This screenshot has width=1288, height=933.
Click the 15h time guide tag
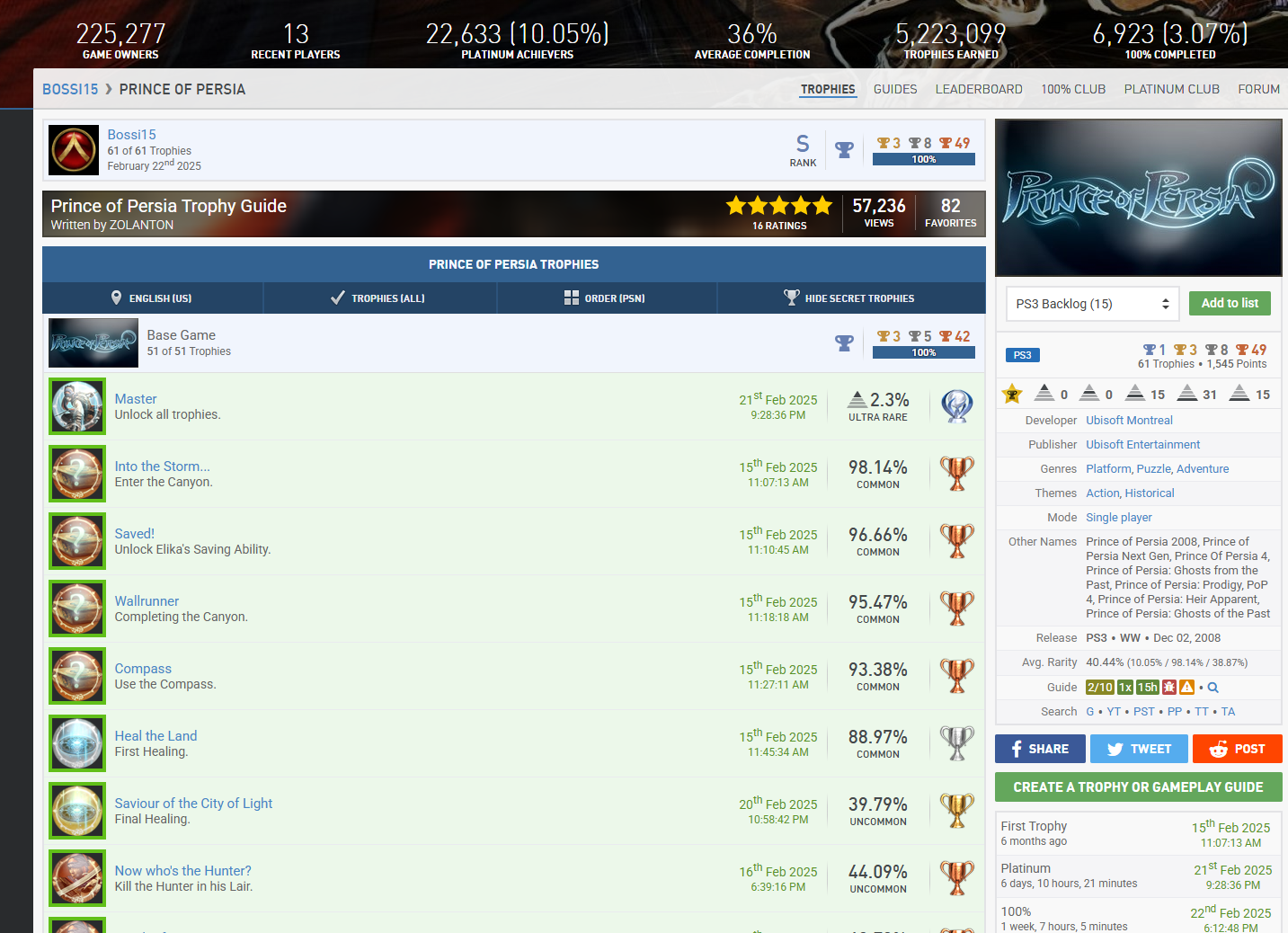pos(1148,687)
